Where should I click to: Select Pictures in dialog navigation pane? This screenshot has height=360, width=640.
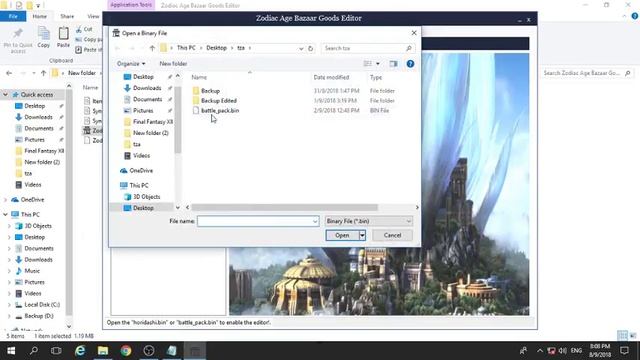(143, 111)
